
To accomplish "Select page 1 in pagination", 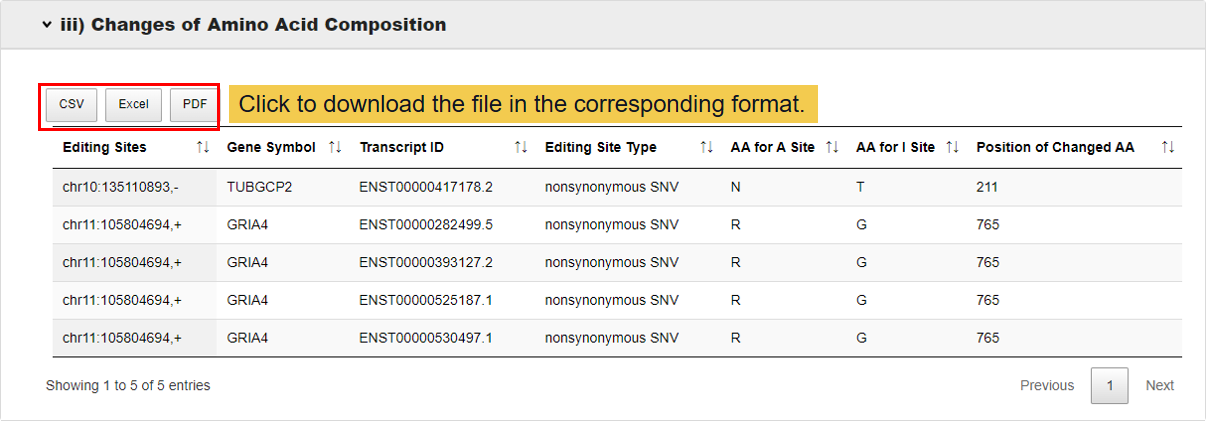I will pyautogui.click(x=1109, y=385).
